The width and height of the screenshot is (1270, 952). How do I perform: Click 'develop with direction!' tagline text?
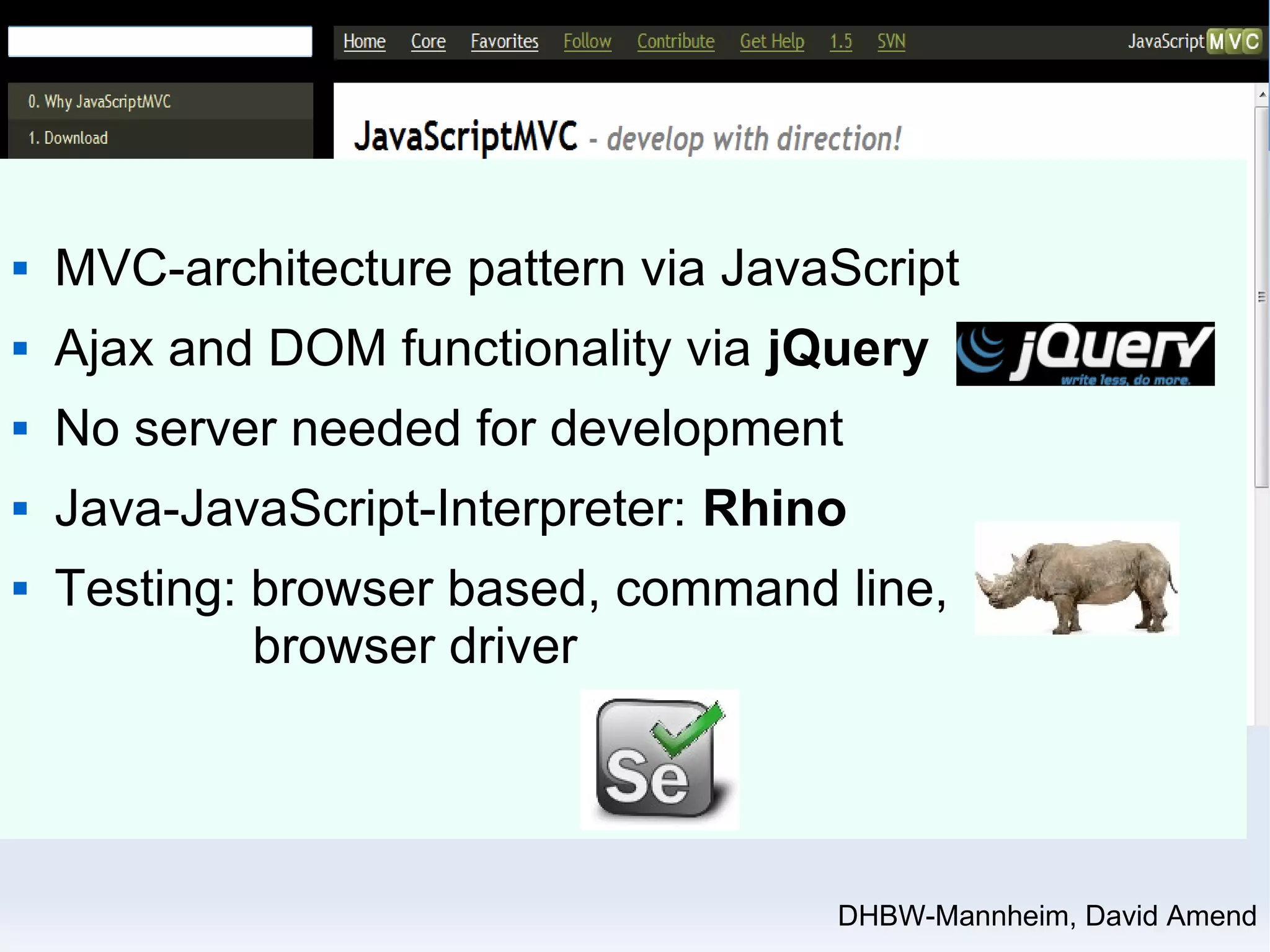coord(753,138)
